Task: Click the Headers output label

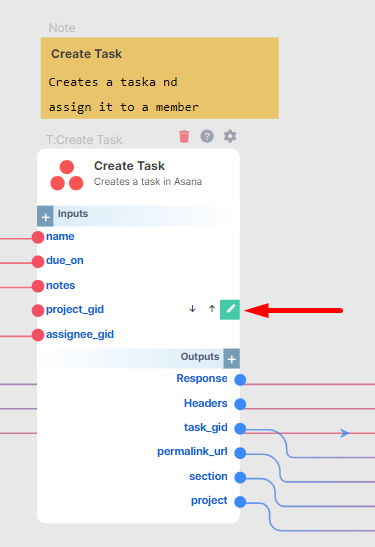Action: [205, 403]
